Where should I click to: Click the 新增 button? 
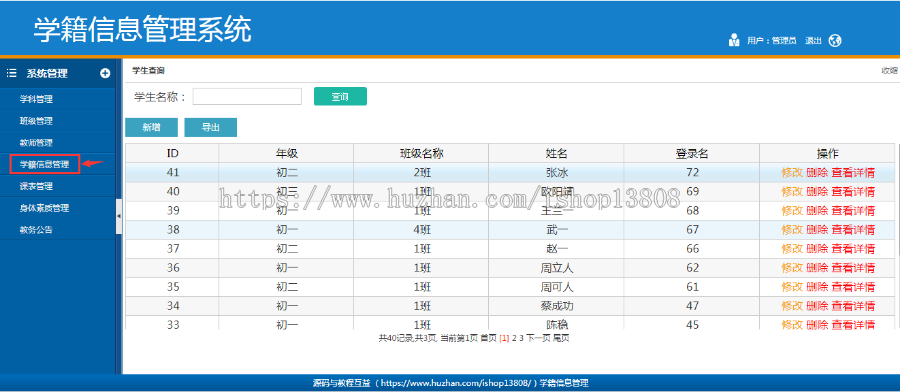tap(152, 127)
